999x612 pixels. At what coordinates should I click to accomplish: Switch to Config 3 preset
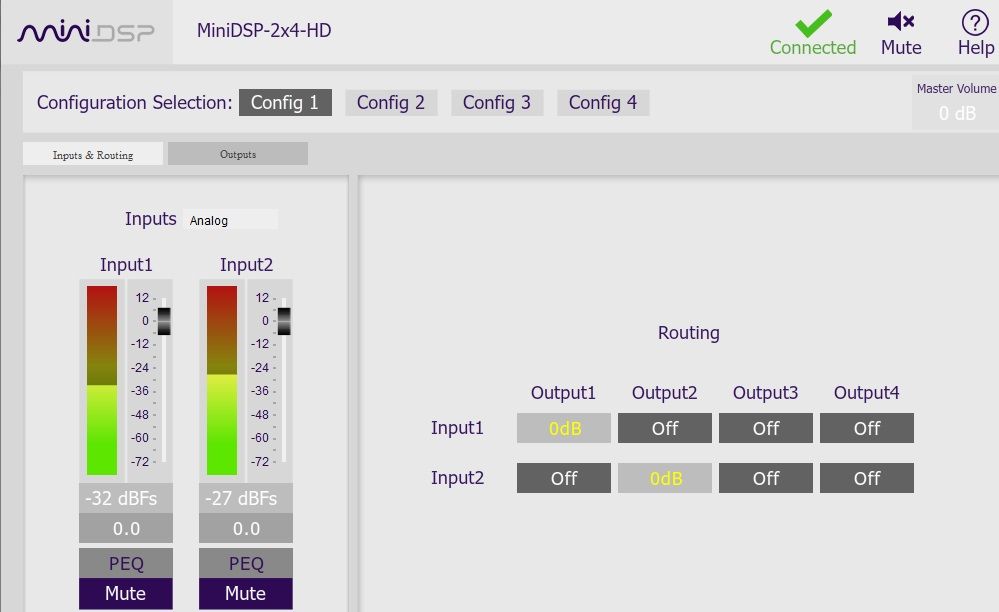(x=497, y=103)
